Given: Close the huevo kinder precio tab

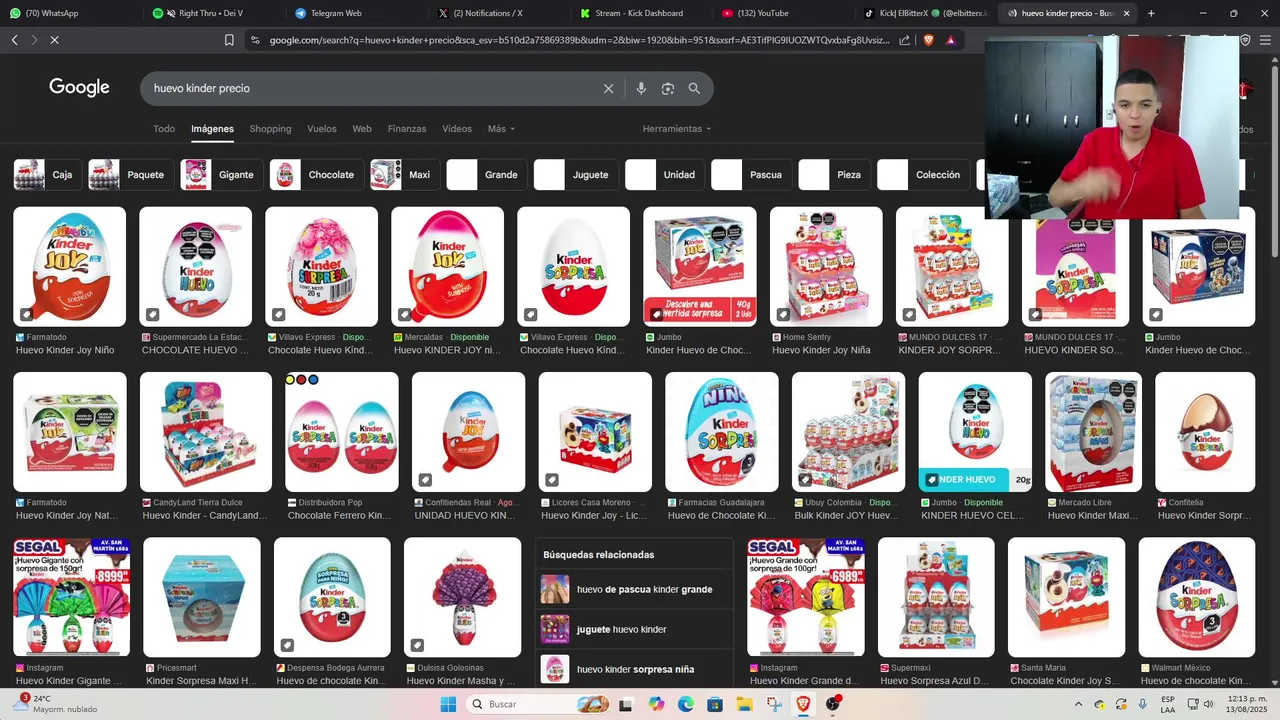Looking at the screenshot, I should 1126,13.
